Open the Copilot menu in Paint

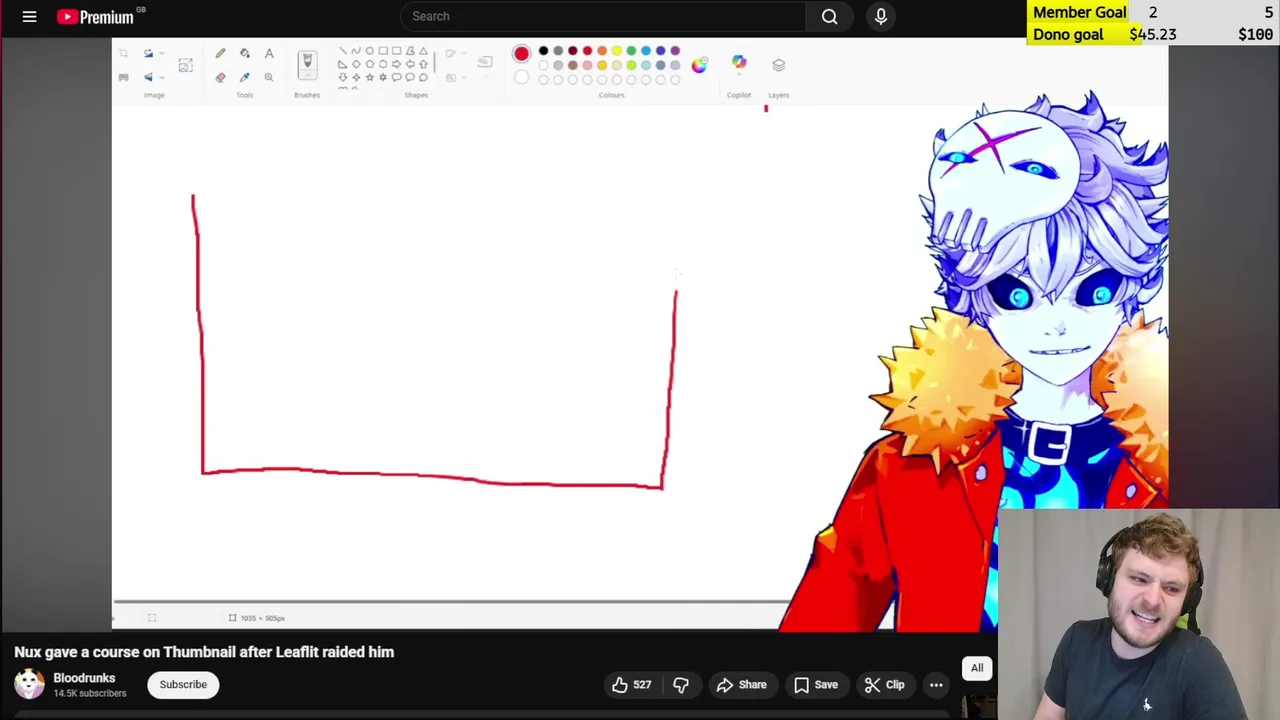[x=739, y=63]
